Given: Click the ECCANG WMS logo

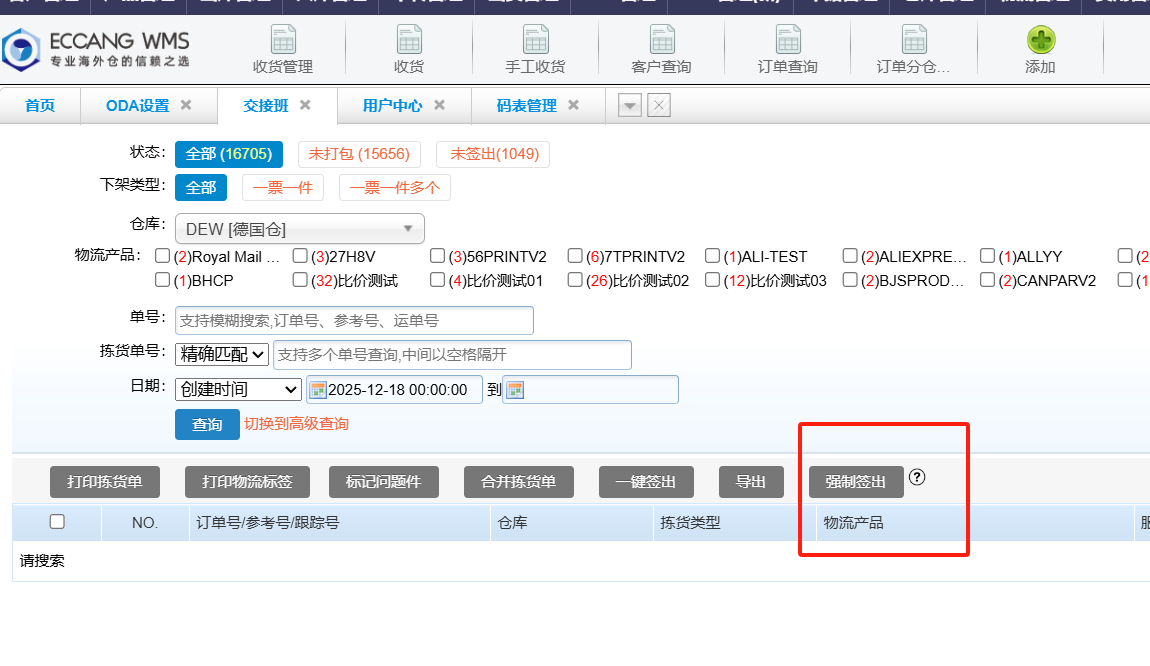Looking at the screenshot, I should [x=95, y=49].
